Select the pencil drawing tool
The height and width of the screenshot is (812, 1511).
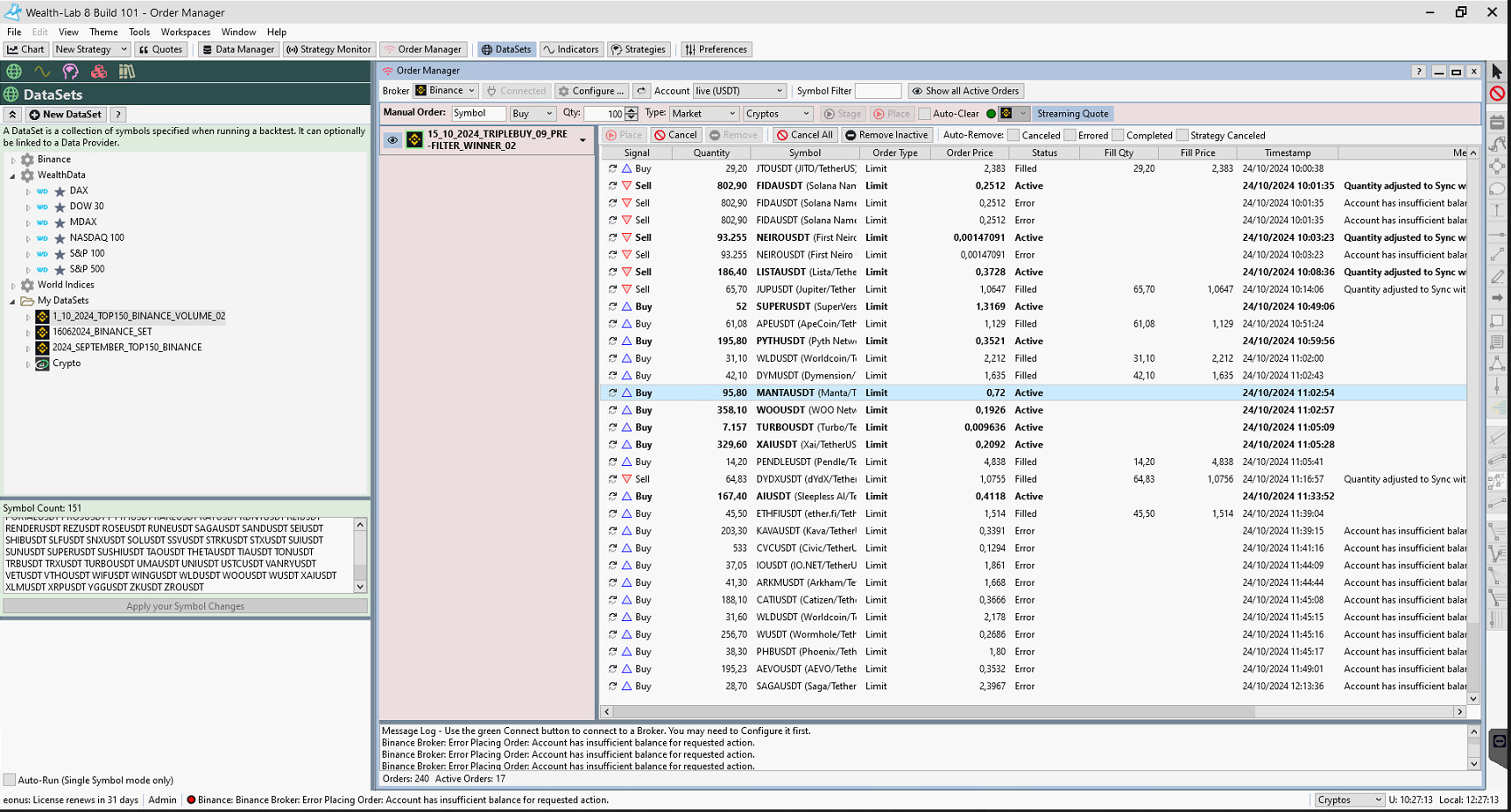[x=1497, y=277]
